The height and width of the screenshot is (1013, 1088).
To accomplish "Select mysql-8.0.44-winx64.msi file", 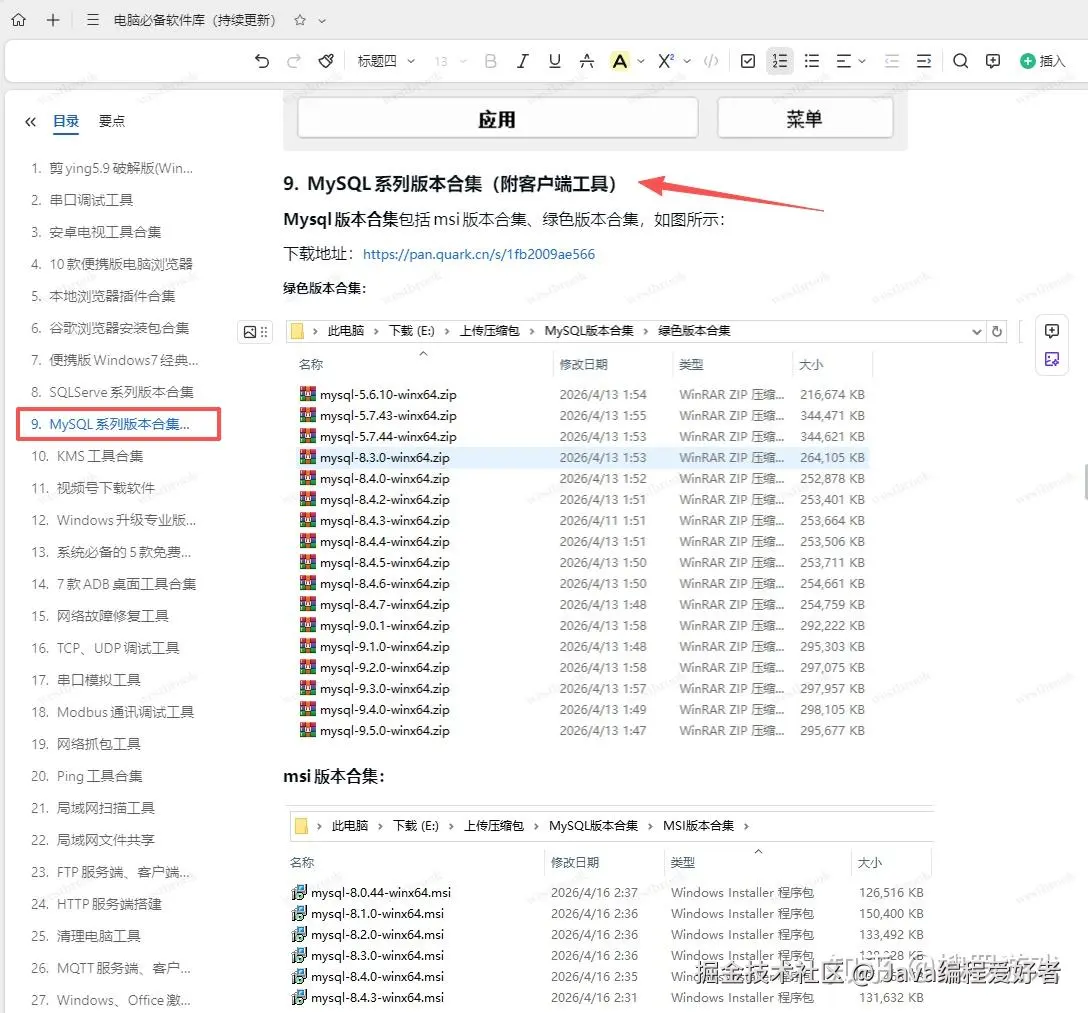I will pyautogui.click(x=607, y=892).
